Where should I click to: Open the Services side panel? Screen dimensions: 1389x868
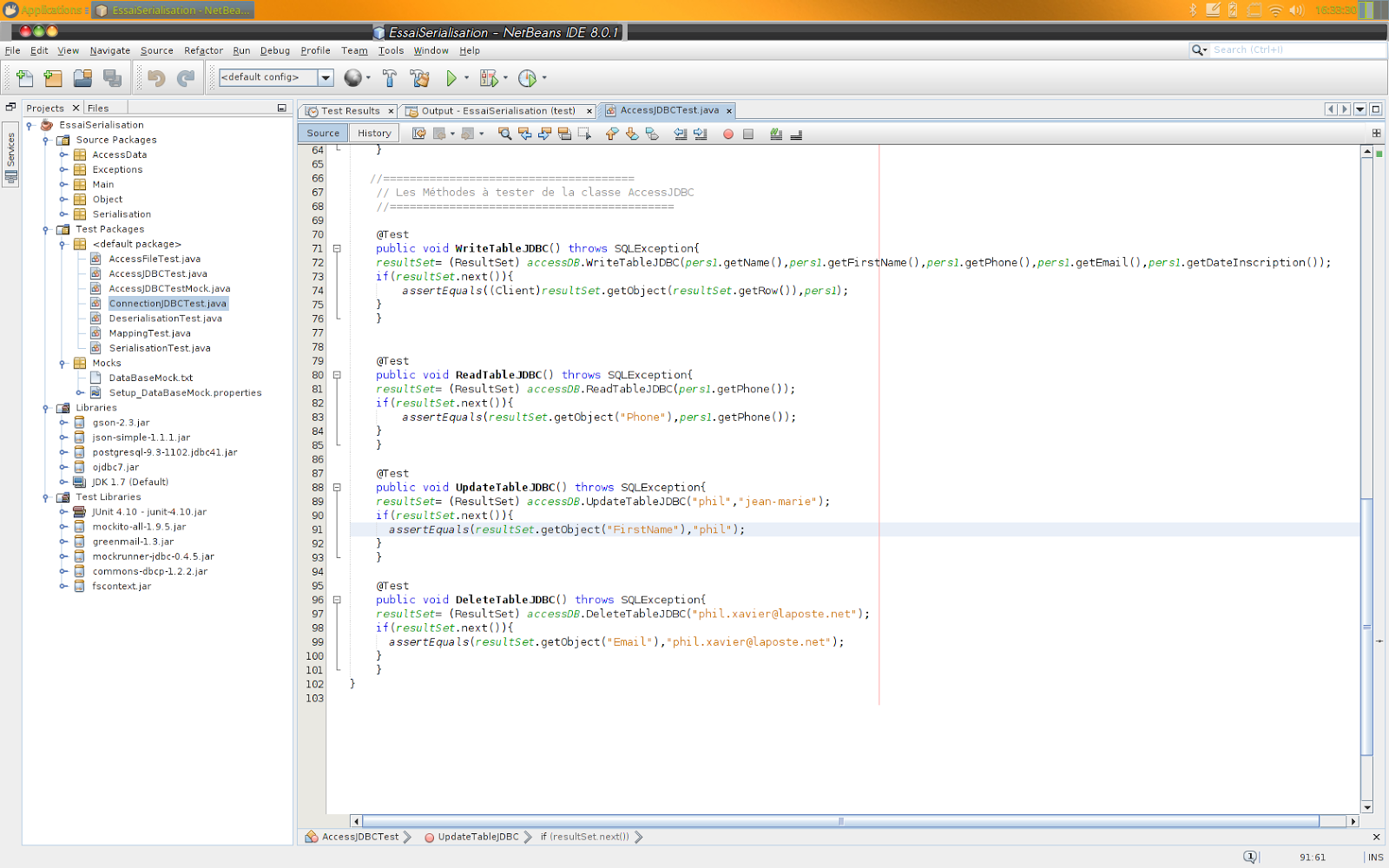coord(10,155)
